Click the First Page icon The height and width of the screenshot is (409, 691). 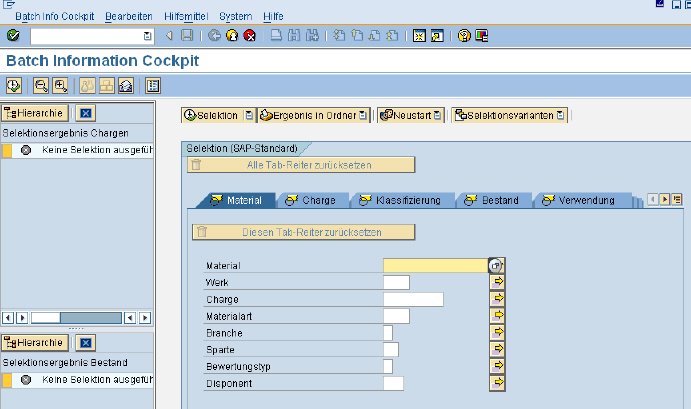(x=339, y=35)
